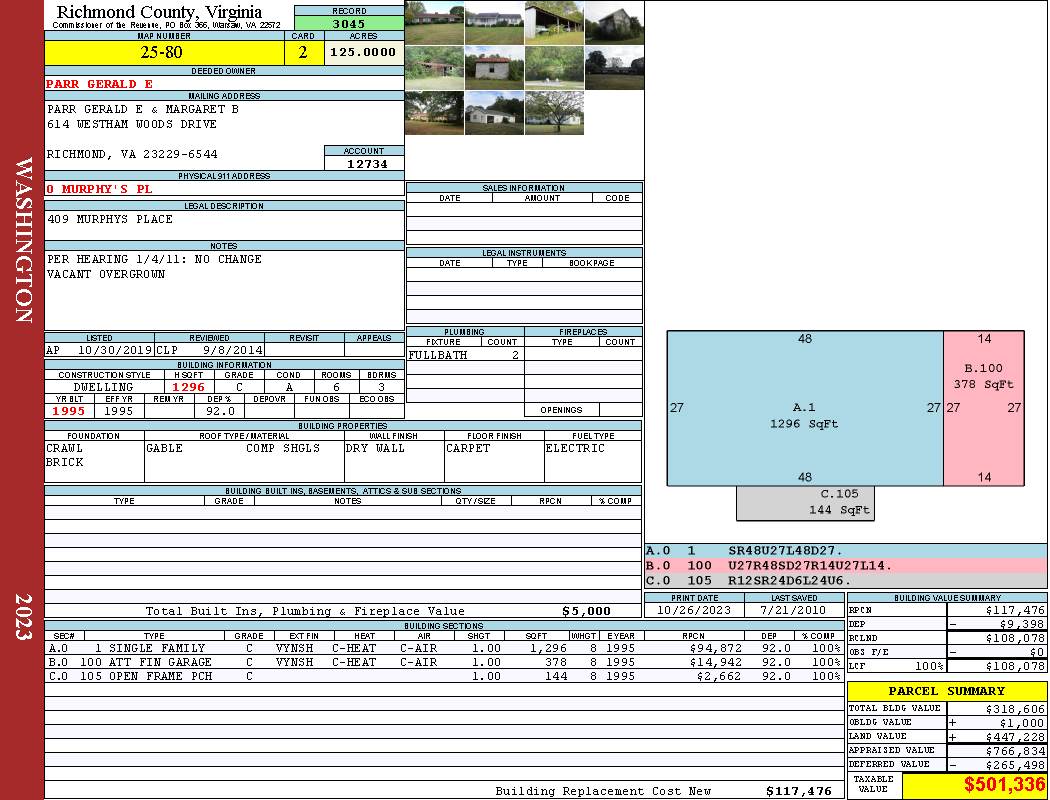
Task: Click the foundation value CRAWL
Action: click(x=64, y=448)
